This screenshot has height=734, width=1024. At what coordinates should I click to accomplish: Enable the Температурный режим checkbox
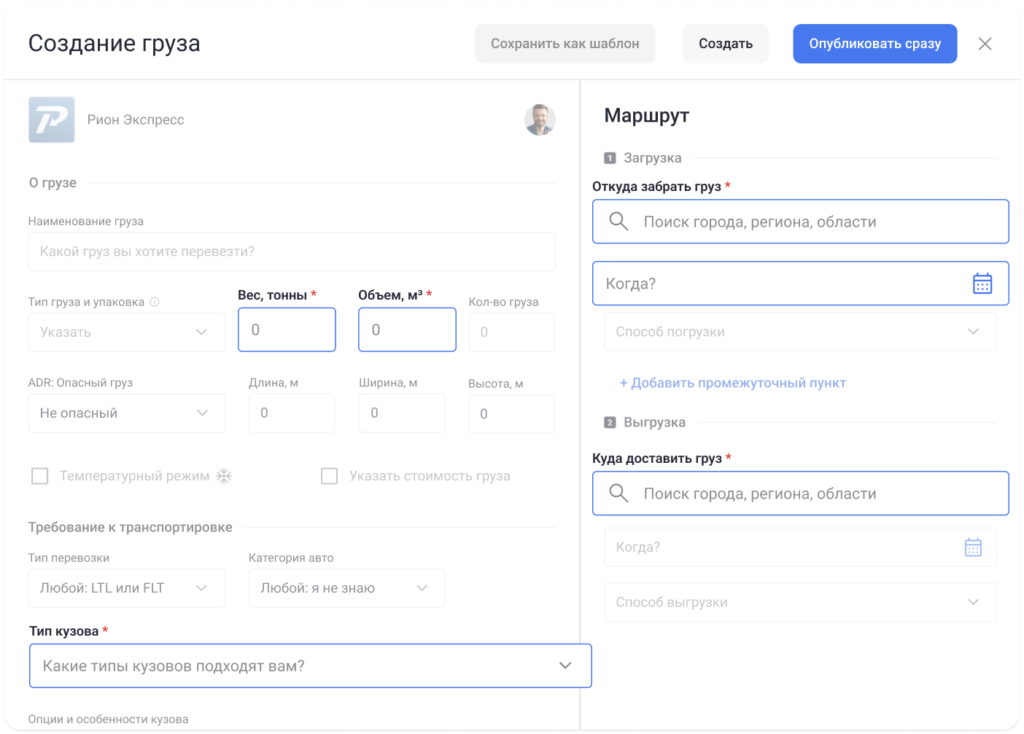pyautogui.click(x=40, y=476)
